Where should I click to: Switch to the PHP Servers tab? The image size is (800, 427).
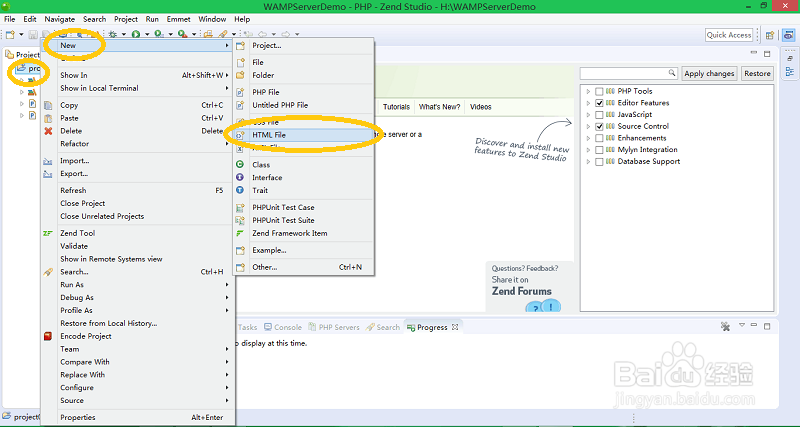pos(334,327)
